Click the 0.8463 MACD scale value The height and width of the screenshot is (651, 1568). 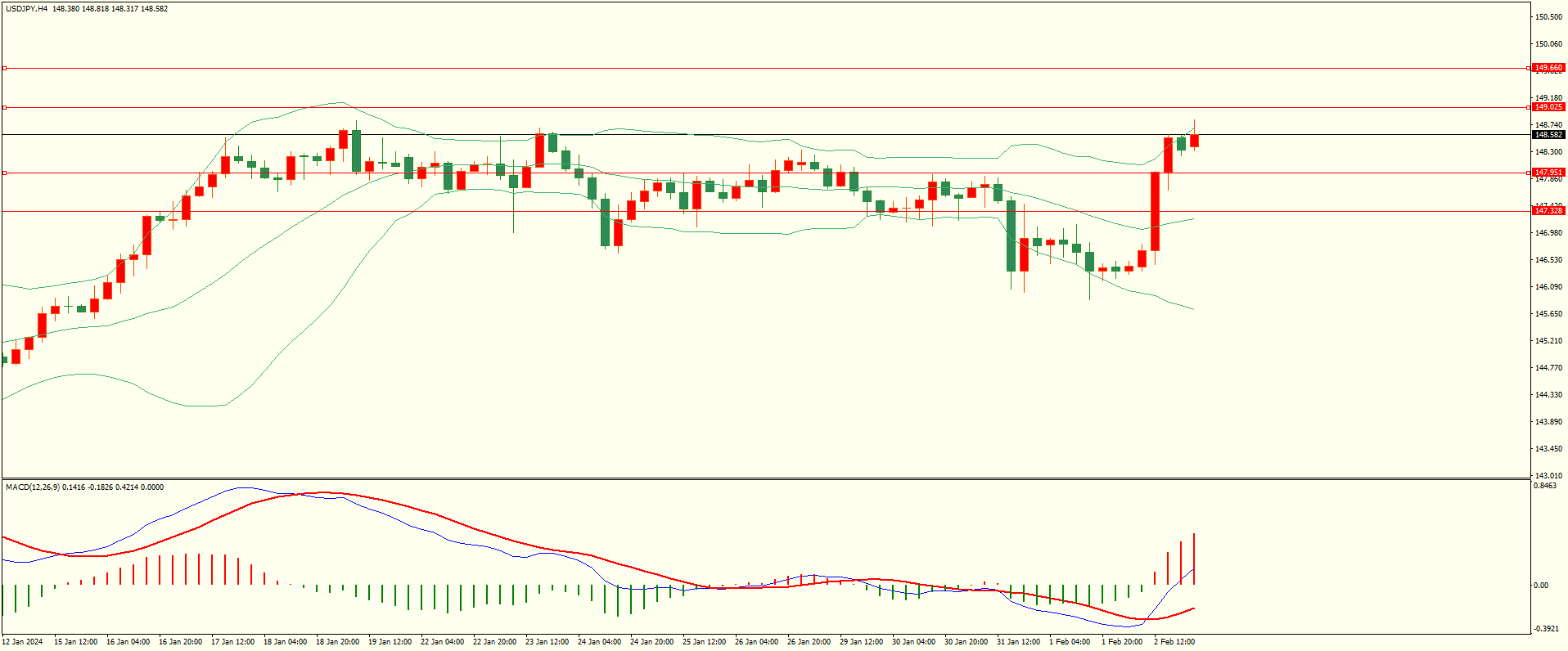click(x=1545, y=485)
